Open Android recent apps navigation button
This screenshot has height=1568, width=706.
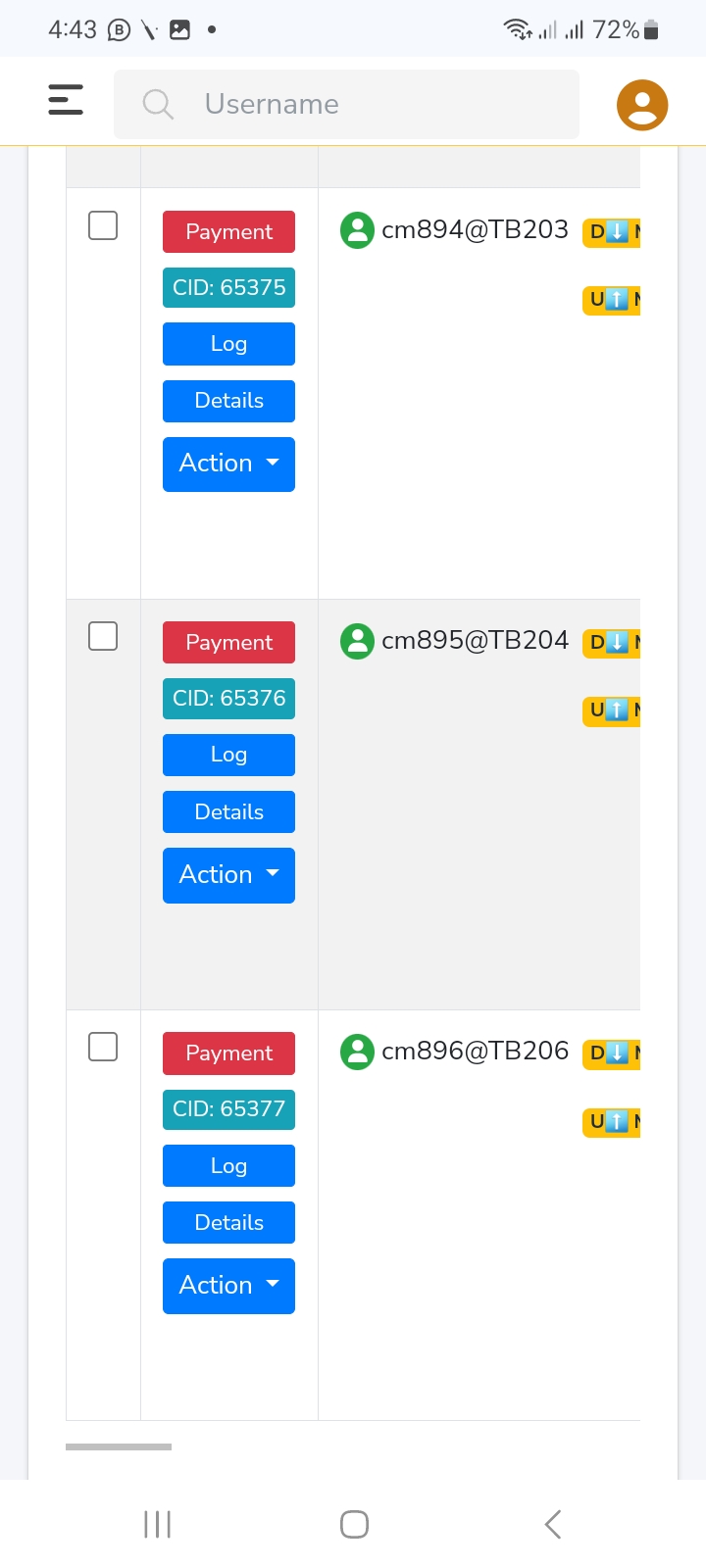[x=157, y=1524]
